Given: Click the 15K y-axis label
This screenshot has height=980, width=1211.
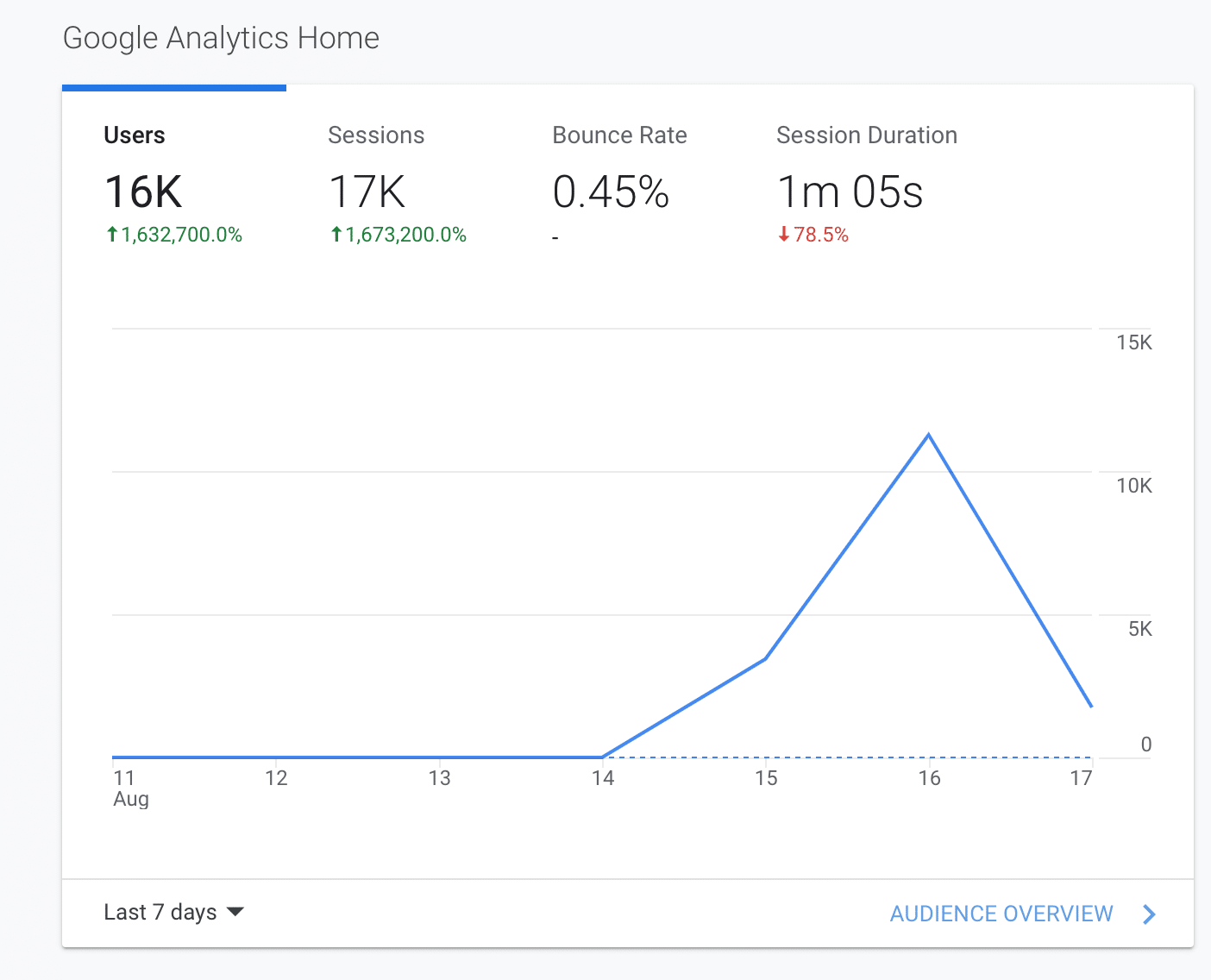Looking at the screenshot, I should click(1134, 342).
